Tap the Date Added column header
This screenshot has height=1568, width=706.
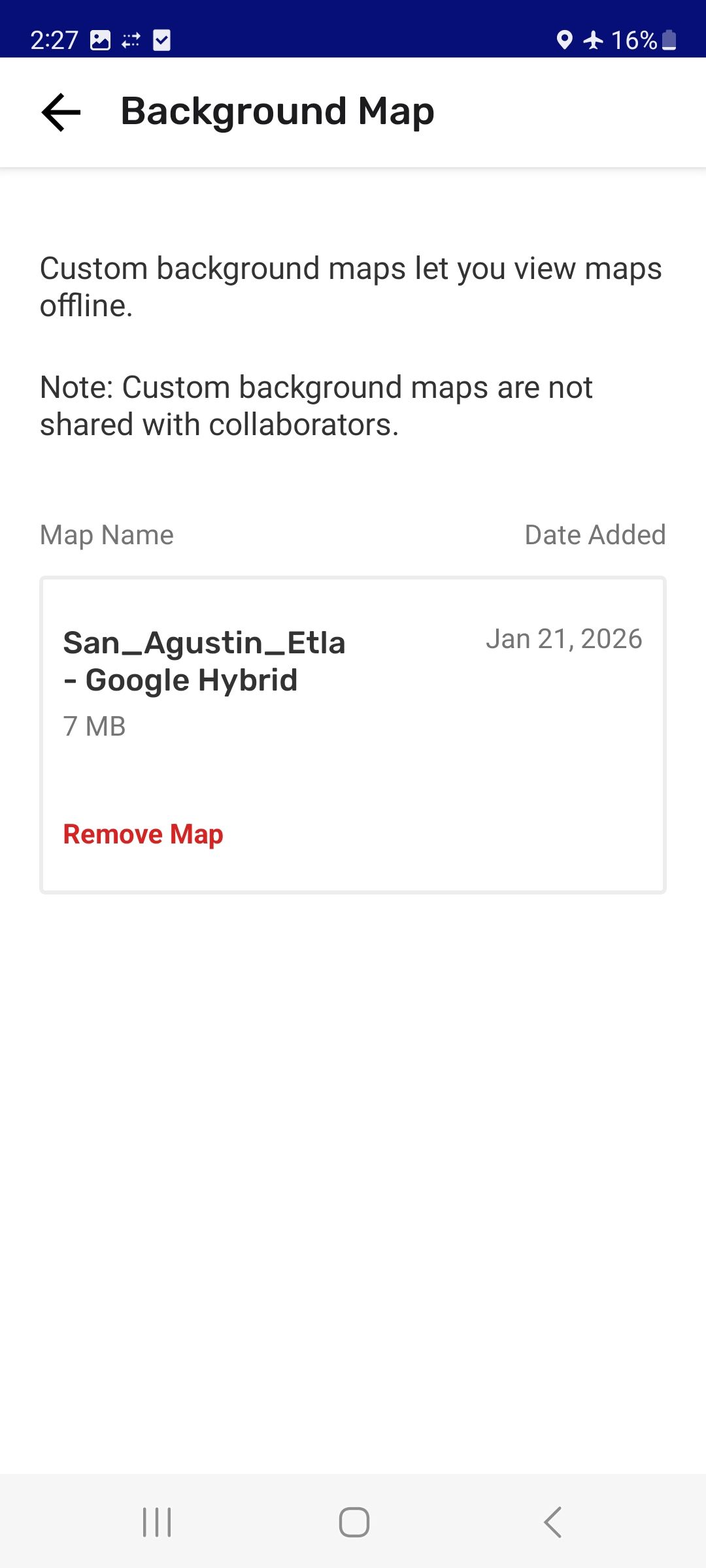point(595,535)
